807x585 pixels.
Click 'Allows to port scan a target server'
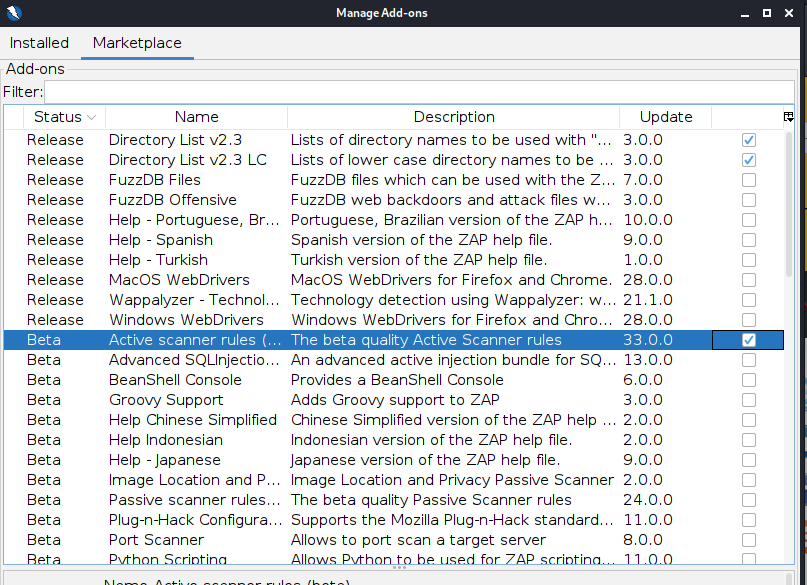click(418, 540)
